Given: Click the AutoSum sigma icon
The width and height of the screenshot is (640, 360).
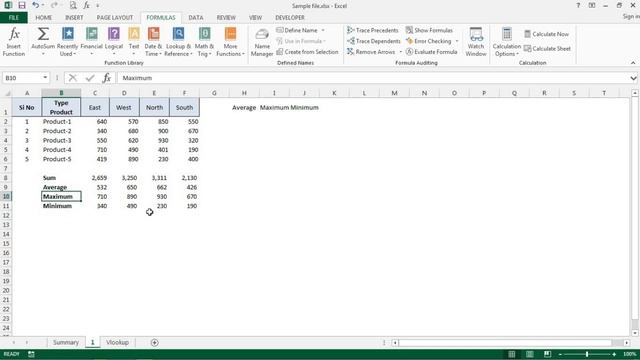Looking at the screenshot, I should (43, 34).
